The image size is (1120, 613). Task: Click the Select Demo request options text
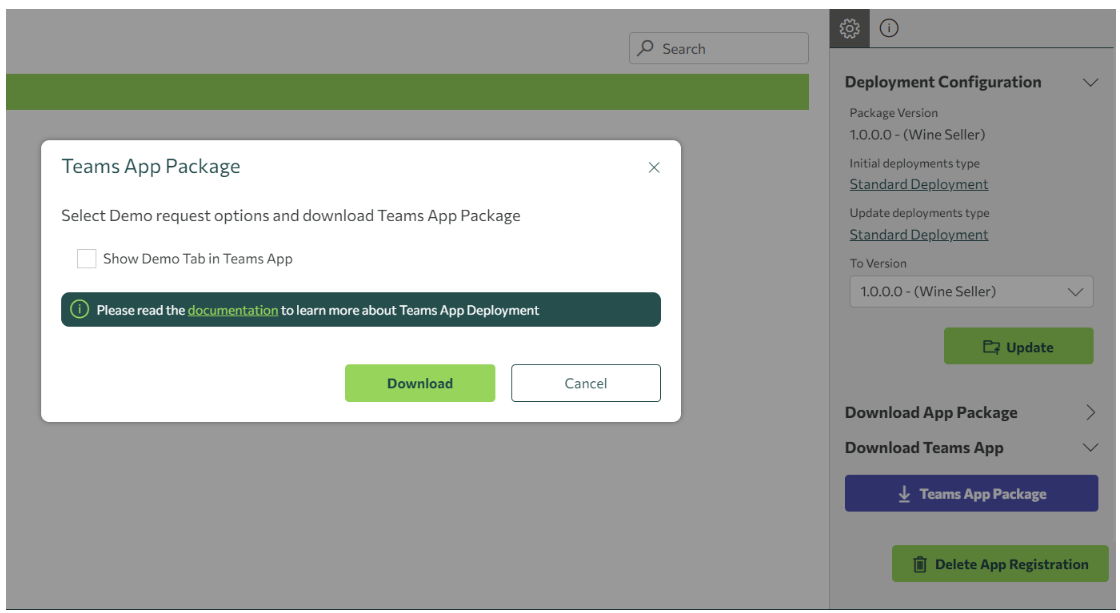pyautogui.click(x=291, y=216)
